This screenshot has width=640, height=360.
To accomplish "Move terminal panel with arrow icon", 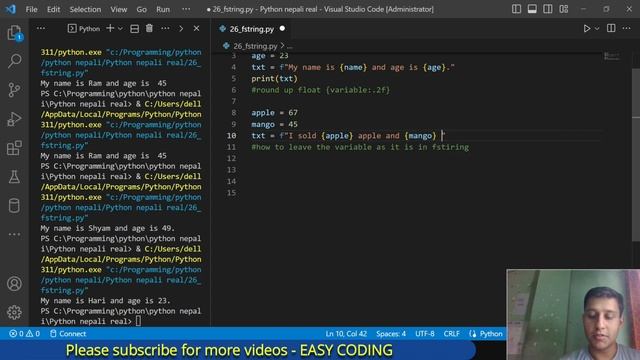I will point(181,29).
